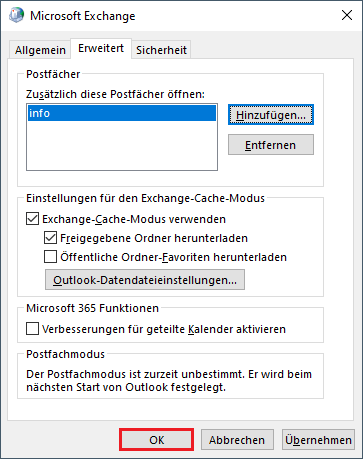Select the Erweitert tab
The image size is (363, 459).
101,48
